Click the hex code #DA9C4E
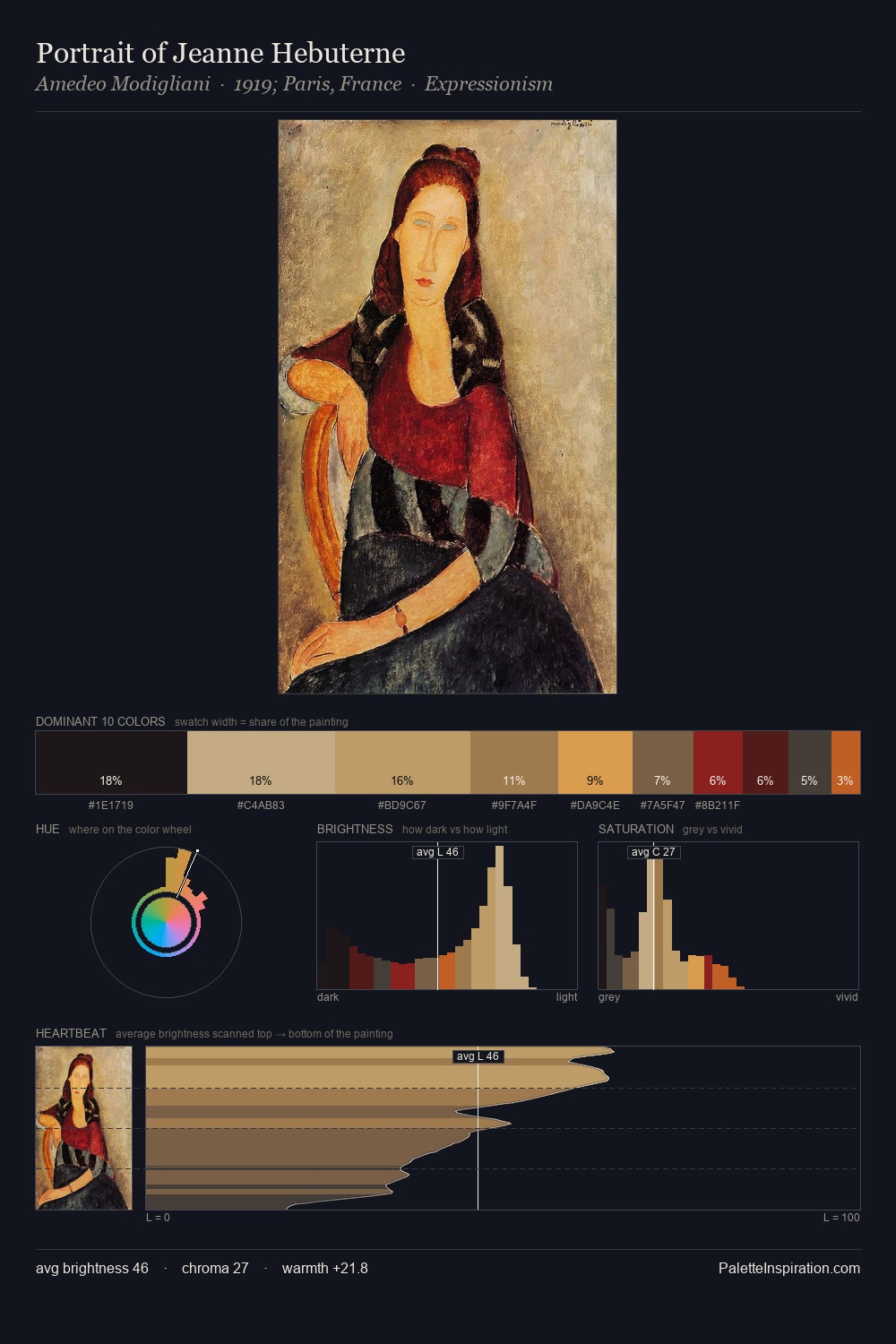 (x=595, y=806)
